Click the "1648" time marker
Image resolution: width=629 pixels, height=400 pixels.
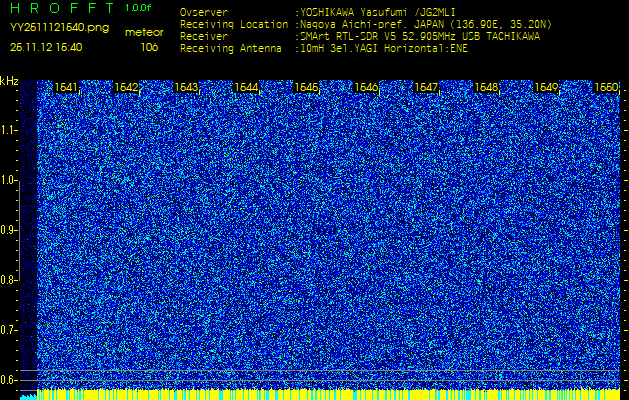pos(486,87)
